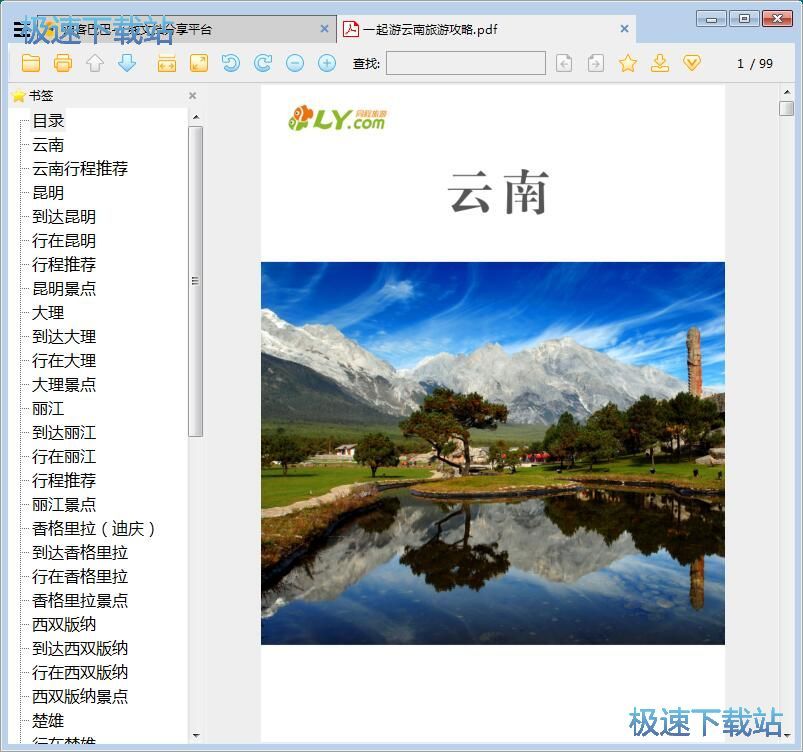Rotate the page counterclockwise

click(x=230, y=63)
